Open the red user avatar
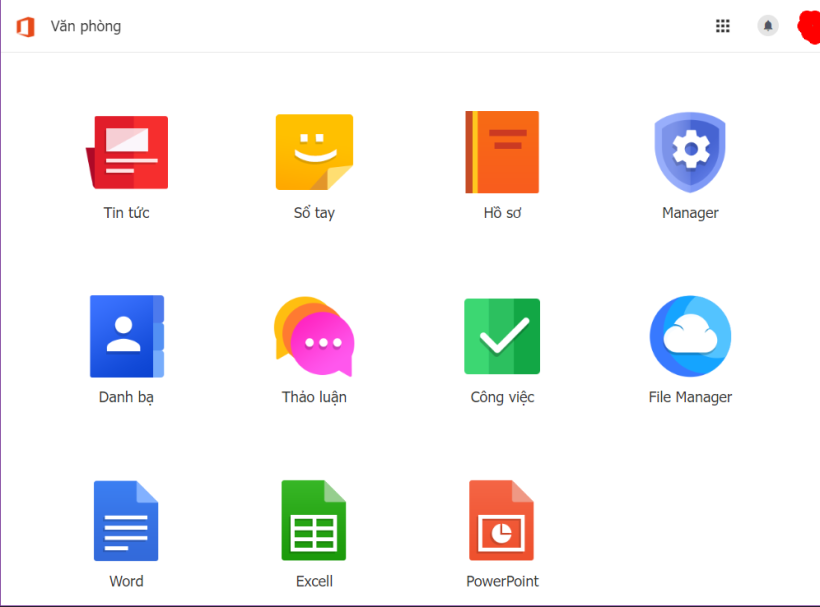 tap(809, 26)
